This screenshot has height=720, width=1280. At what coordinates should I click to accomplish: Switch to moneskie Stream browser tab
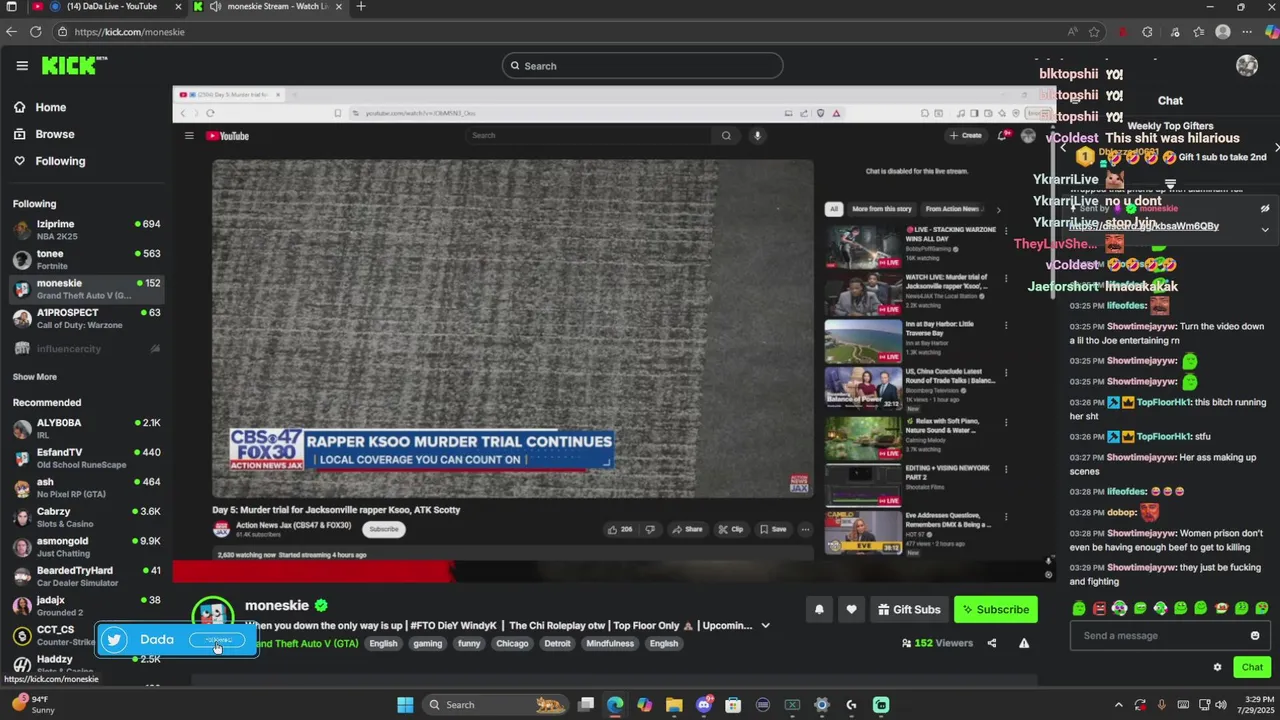point(269,7)
